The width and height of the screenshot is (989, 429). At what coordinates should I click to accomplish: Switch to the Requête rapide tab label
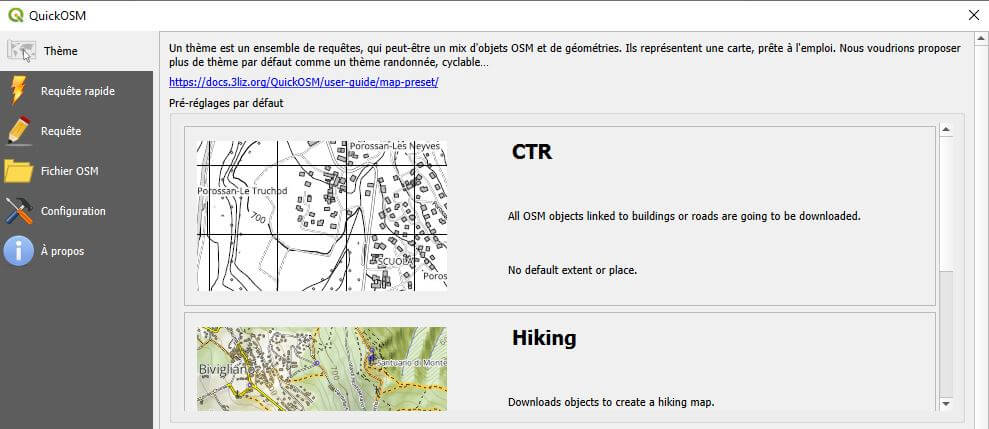point(78,91)
